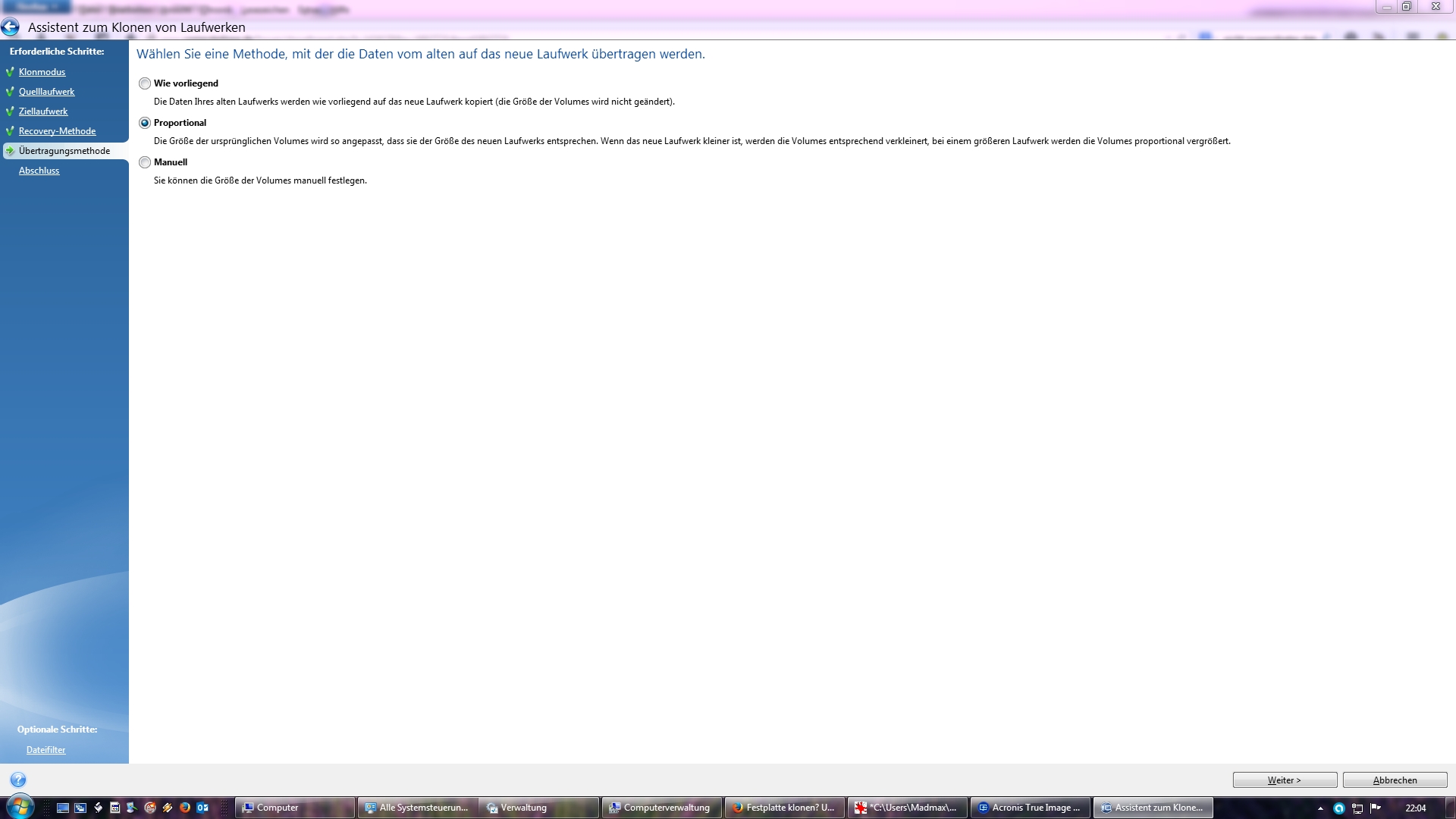Open Quelllaufwerk step
The image size is (1456, 819).
pos(46,92)
